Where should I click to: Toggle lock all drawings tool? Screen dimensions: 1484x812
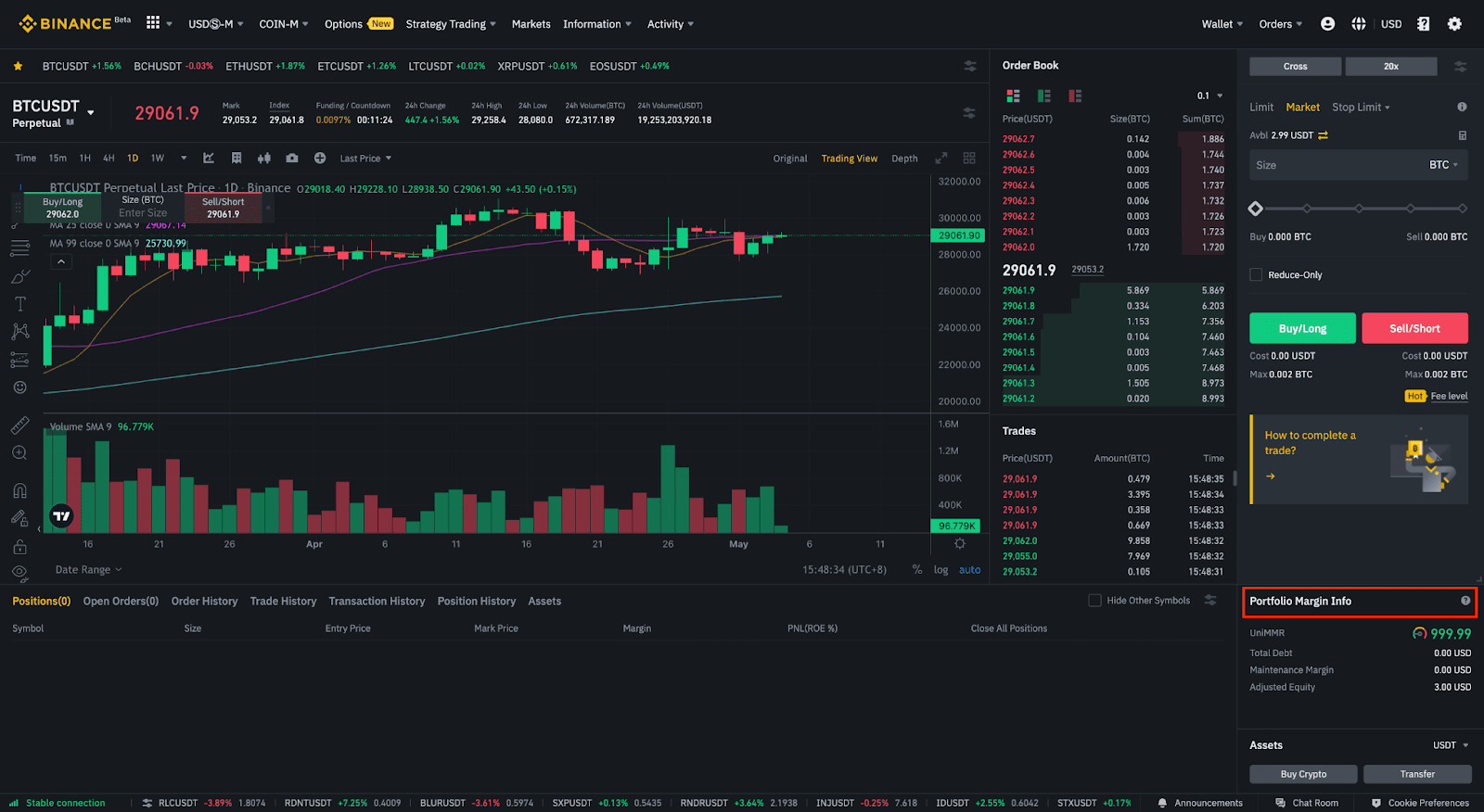pyautogui.click(x=19, y=547)
